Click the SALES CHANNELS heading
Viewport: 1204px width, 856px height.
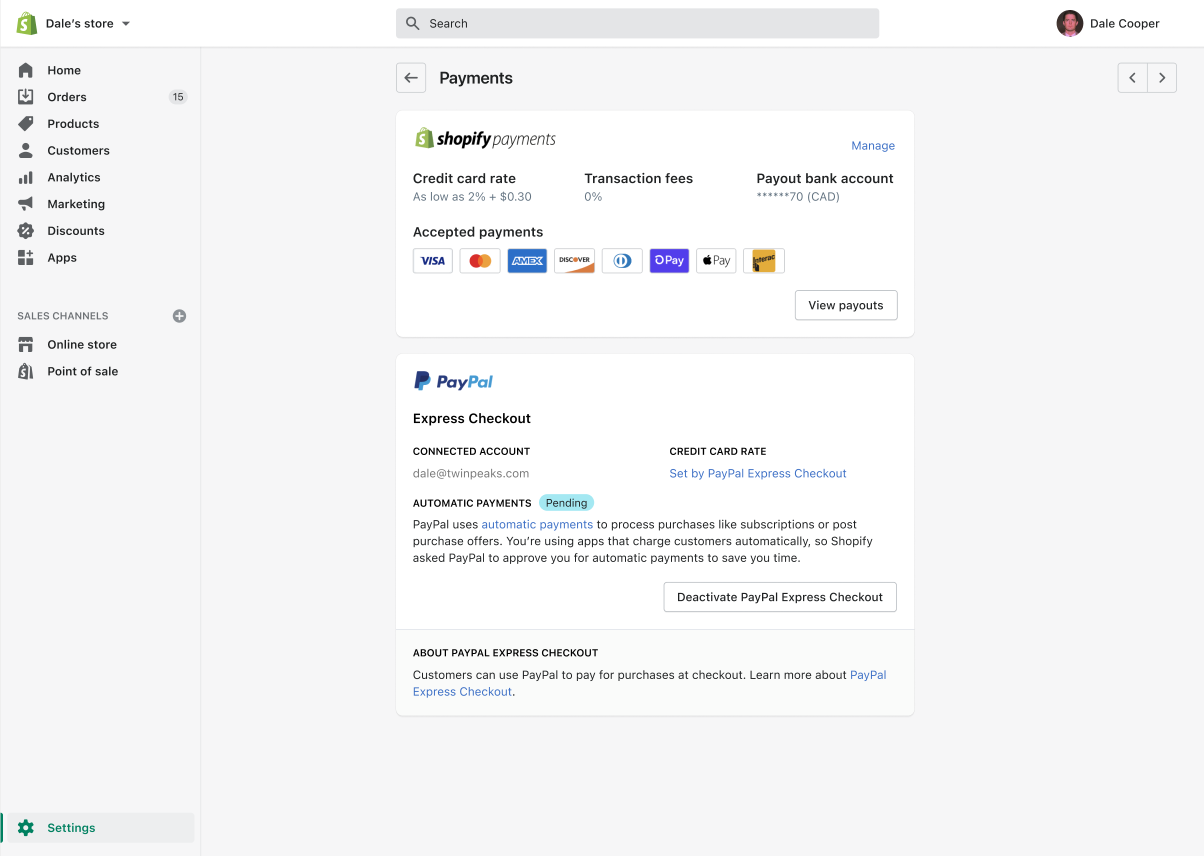63,316
